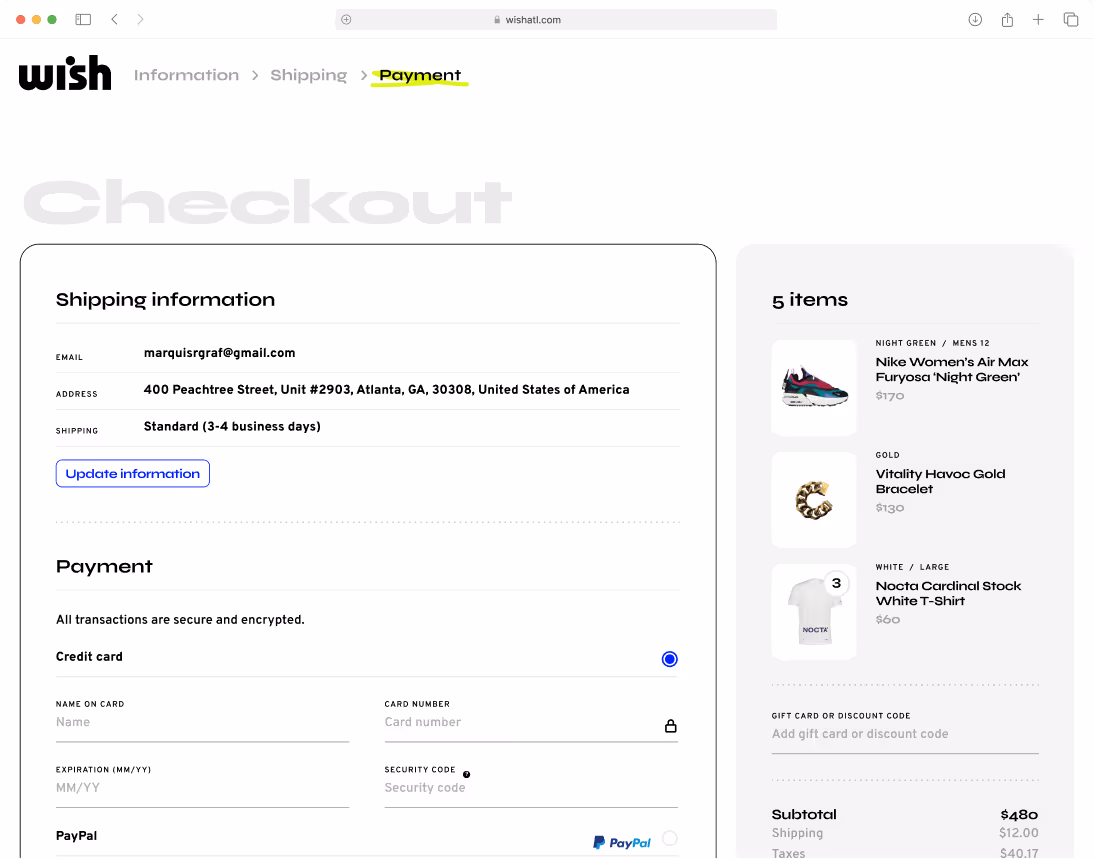Open the gold bracelet thumbnail
This screenshot has width=1094, height=859.
[814, 500]
